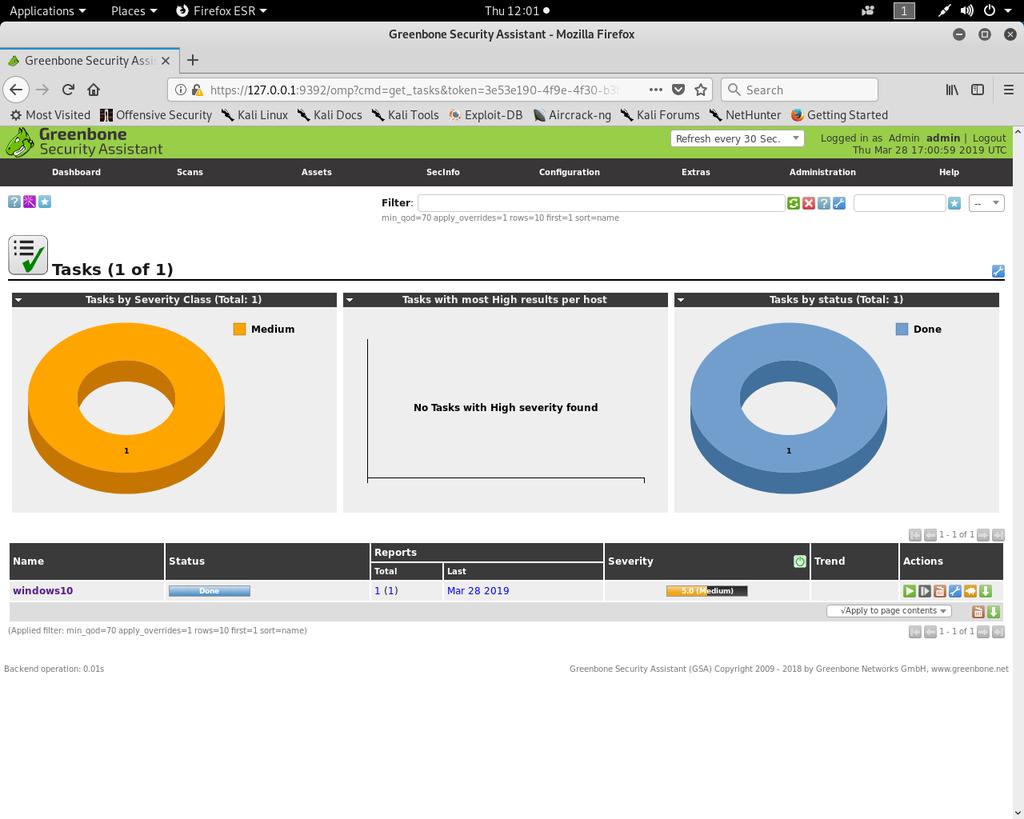Bookmark this page with the star icon

701,89
